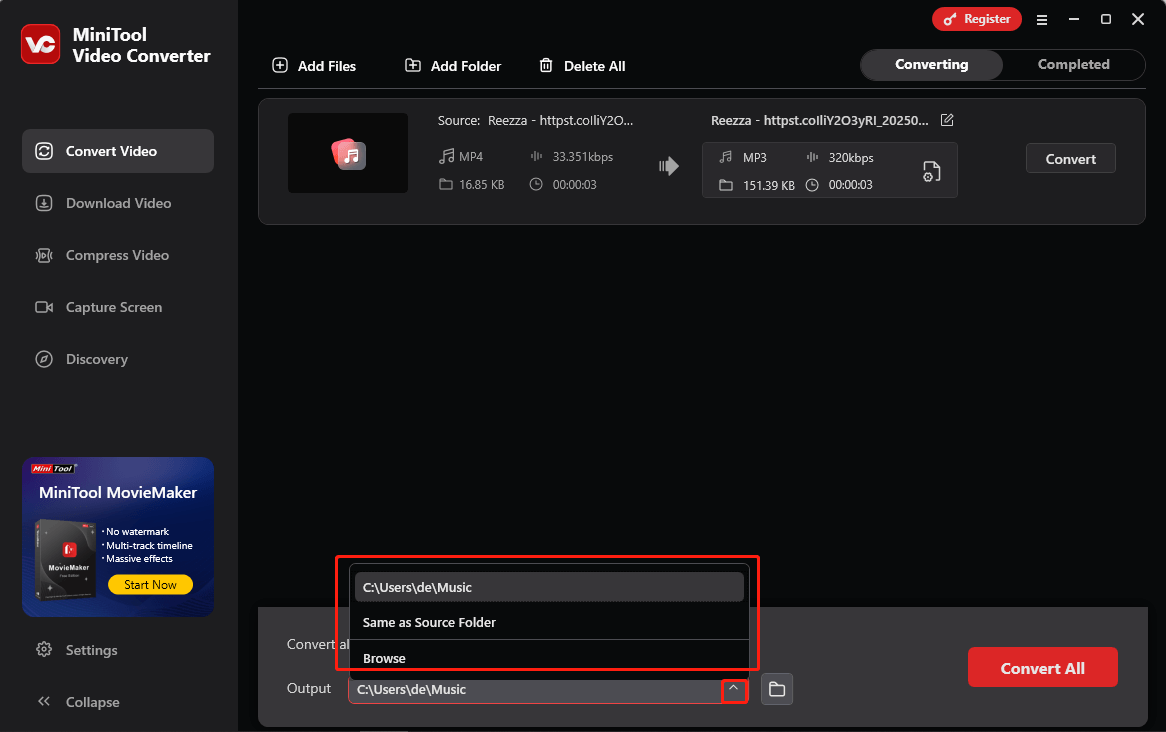Click the conversion arrow icon
Viewport: 1166px width, 732px height.
[669, 166]
